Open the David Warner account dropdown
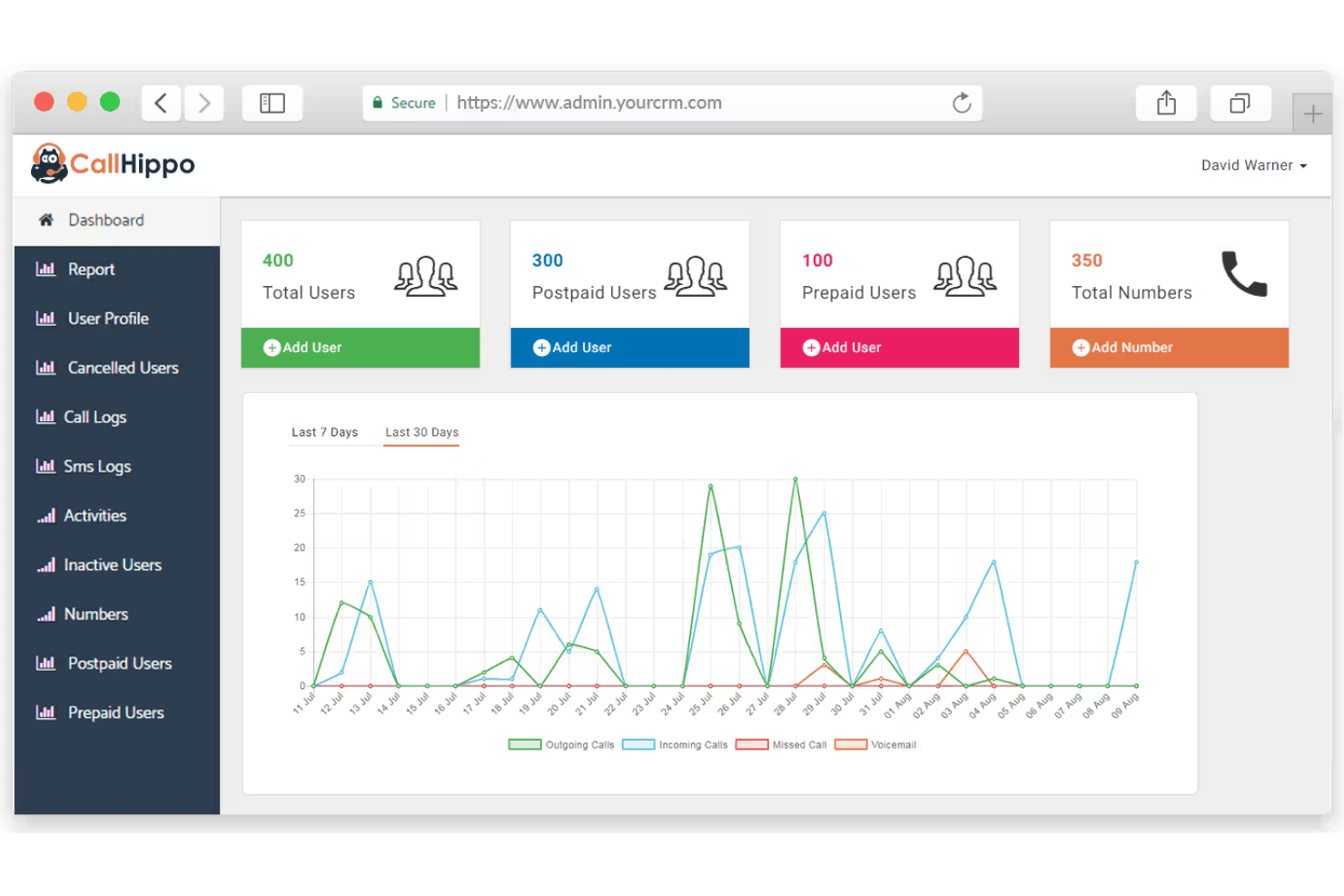The height and width of the screenshot is (896, 1344). point(1254,165)
